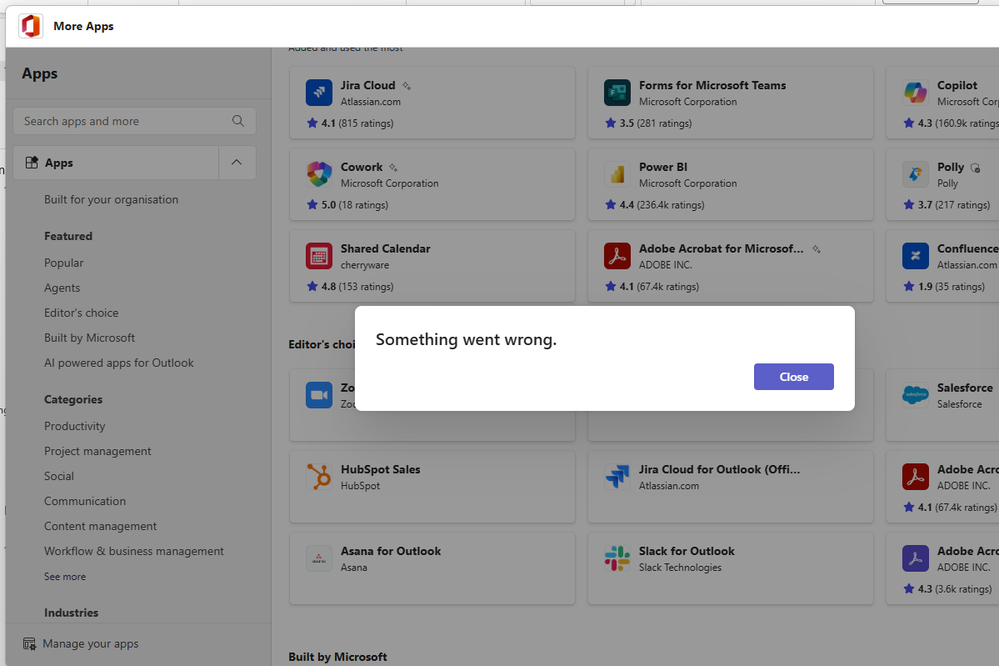Open the Forms for Microsoft Teams title
Screen dimensions: 999x666
[712, 85]
